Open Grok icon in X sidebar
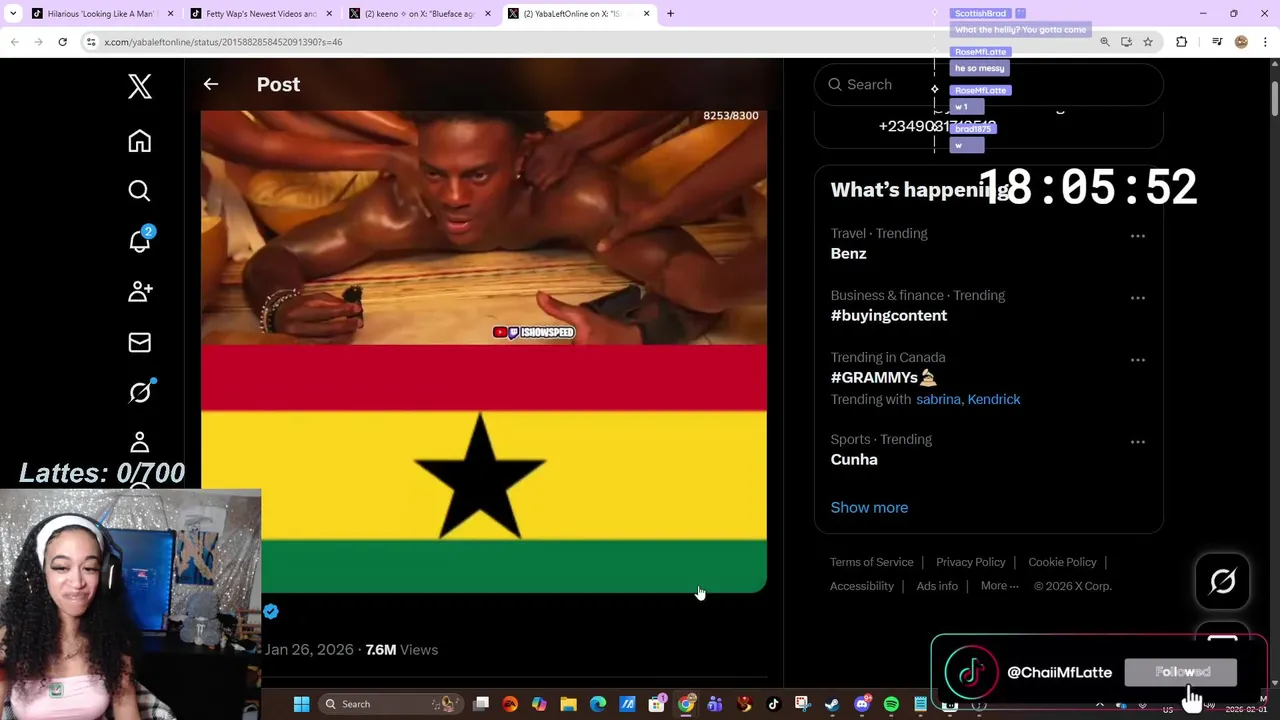This screenshot has height=720, width=1280. point(140,392)
